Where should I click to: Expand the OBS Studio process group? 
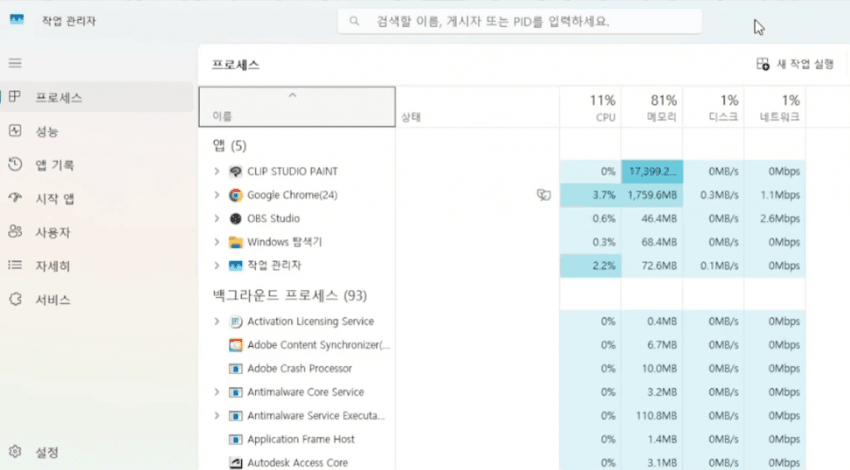click(x=217, y=218)
